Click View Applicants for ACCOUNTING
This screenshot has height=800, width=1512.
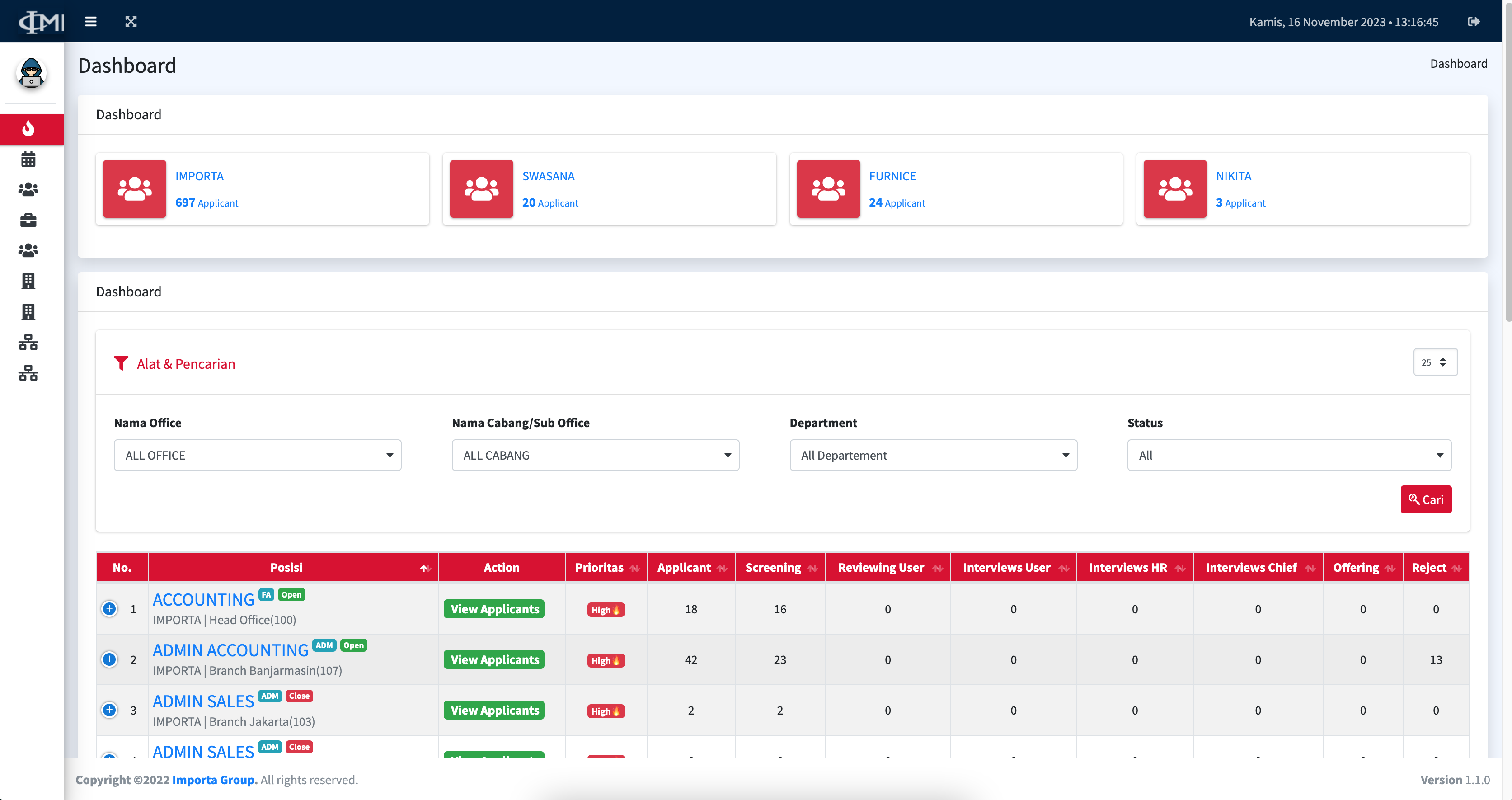(494, 609)
